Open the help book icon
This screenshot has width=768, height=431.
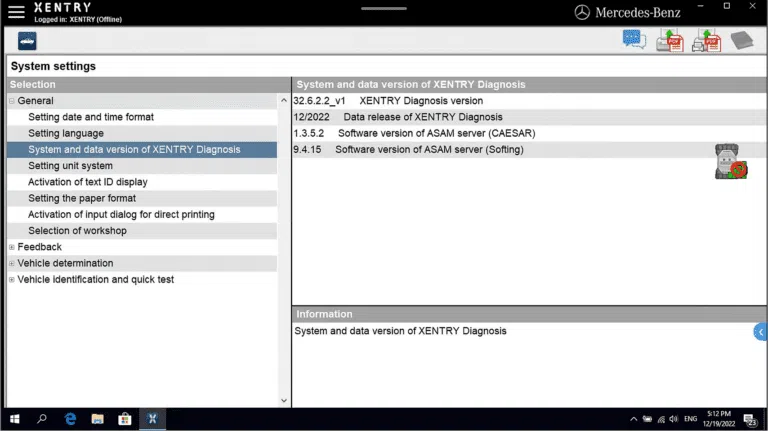[742, 40]
